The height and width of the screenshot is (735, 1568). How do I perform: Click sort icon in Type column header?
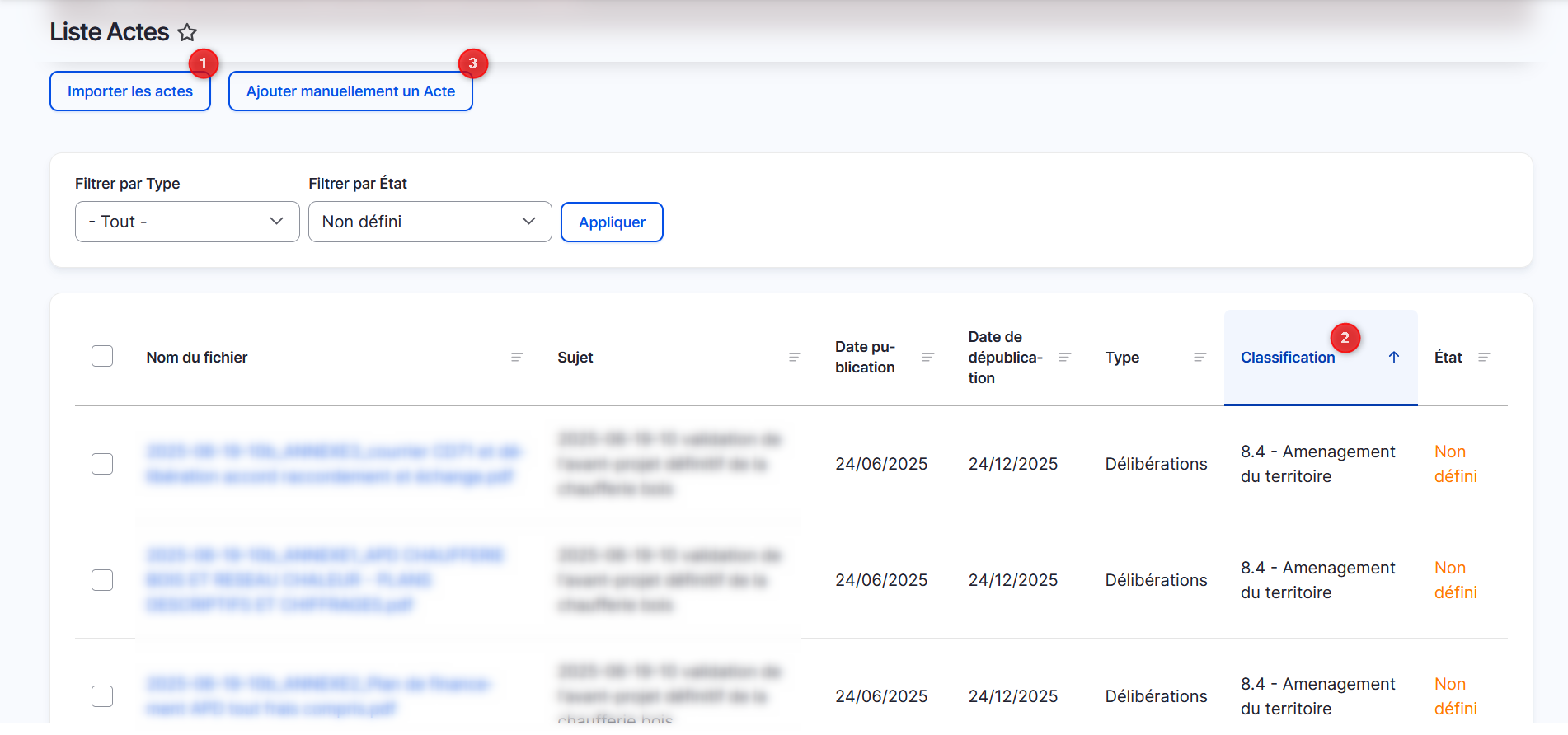[x=1199, y=358]
